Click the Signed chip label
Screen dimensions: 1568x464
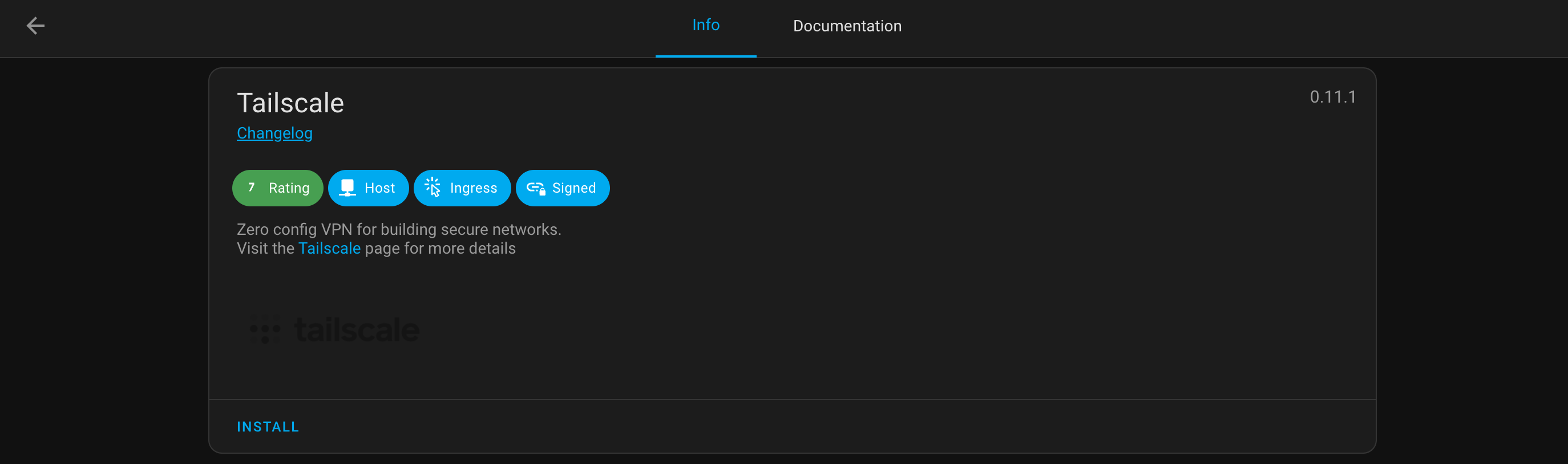pyautogui.click(x=573, y=189)
